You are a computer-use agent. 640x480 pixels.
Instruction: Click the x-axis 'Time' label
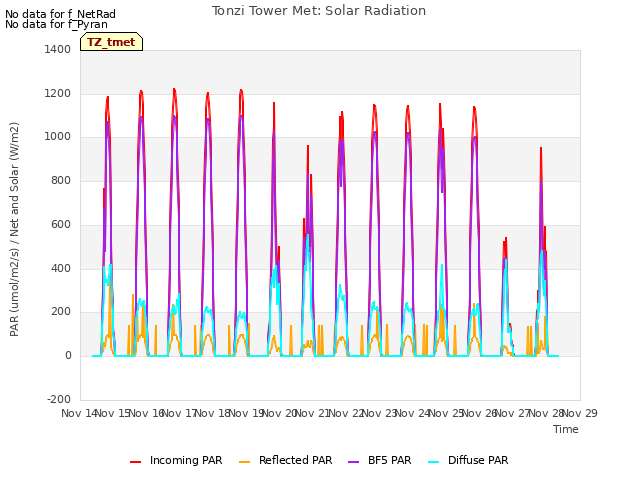click(566, 429)
